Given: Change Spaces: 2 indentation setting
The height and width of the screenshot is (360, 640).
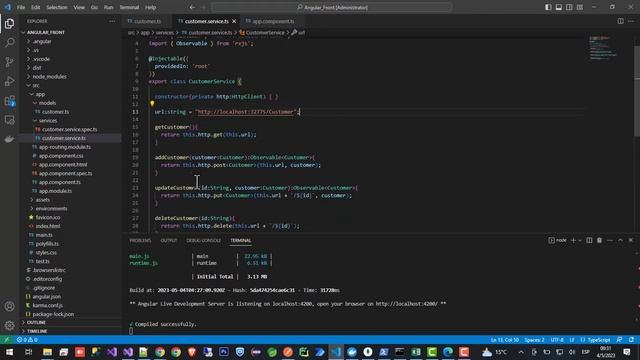Looking at the screenshot, I should coord(534,340).
